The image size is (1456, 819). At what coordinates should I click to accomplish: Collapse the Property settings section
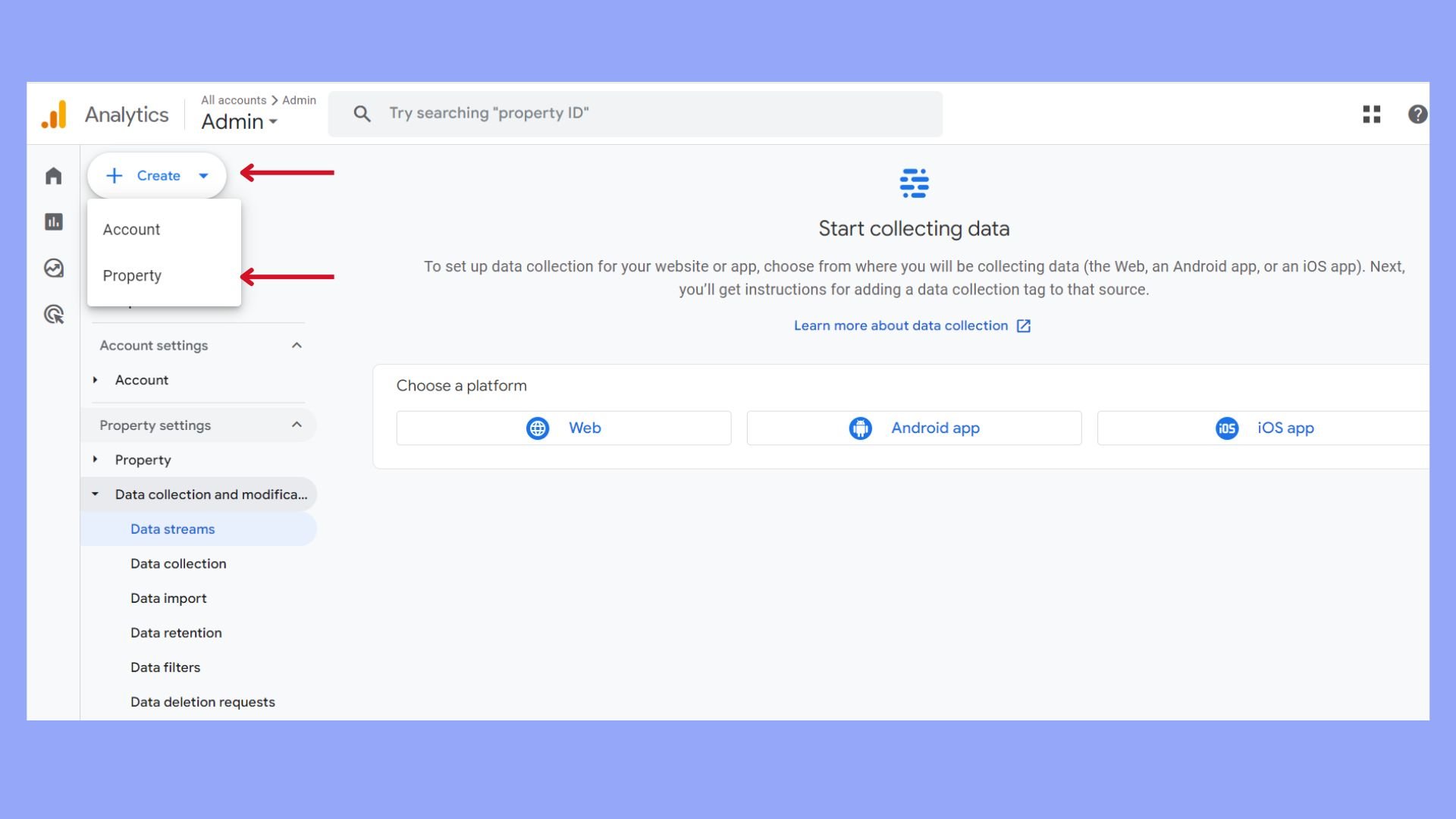tap(297, 425)
